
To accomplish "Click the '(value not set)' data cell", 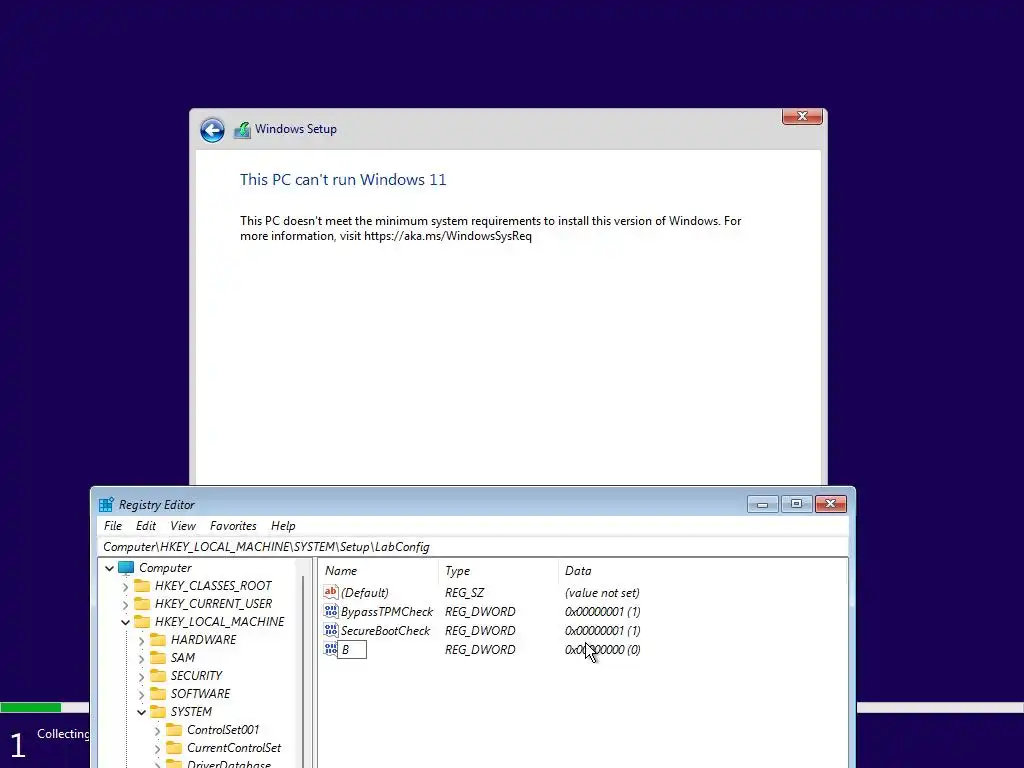I will 602,593.
